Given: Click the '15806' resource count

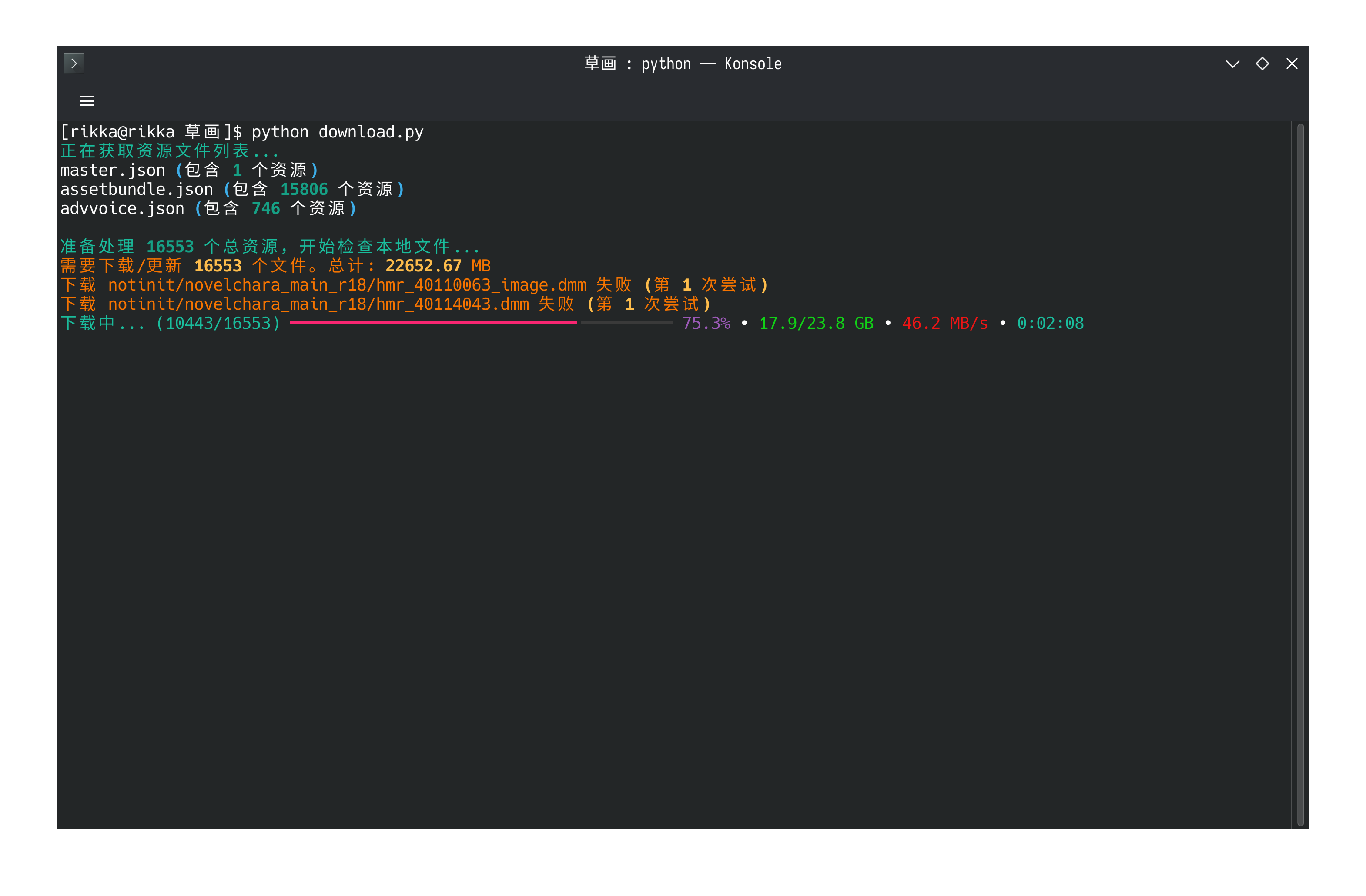Looking at the screenshot, I should click(304, 189).
